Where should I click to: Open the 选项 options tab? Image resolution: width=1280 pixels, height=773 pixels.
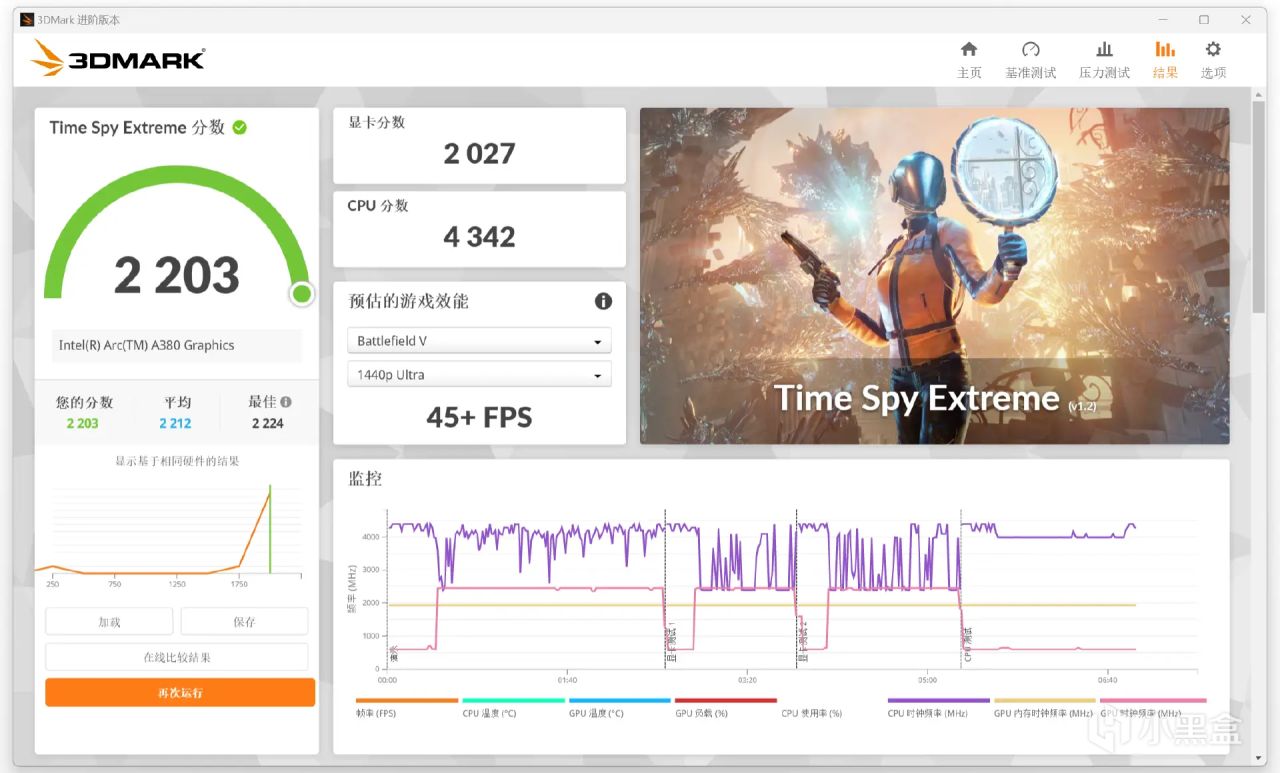point(1213,60)
